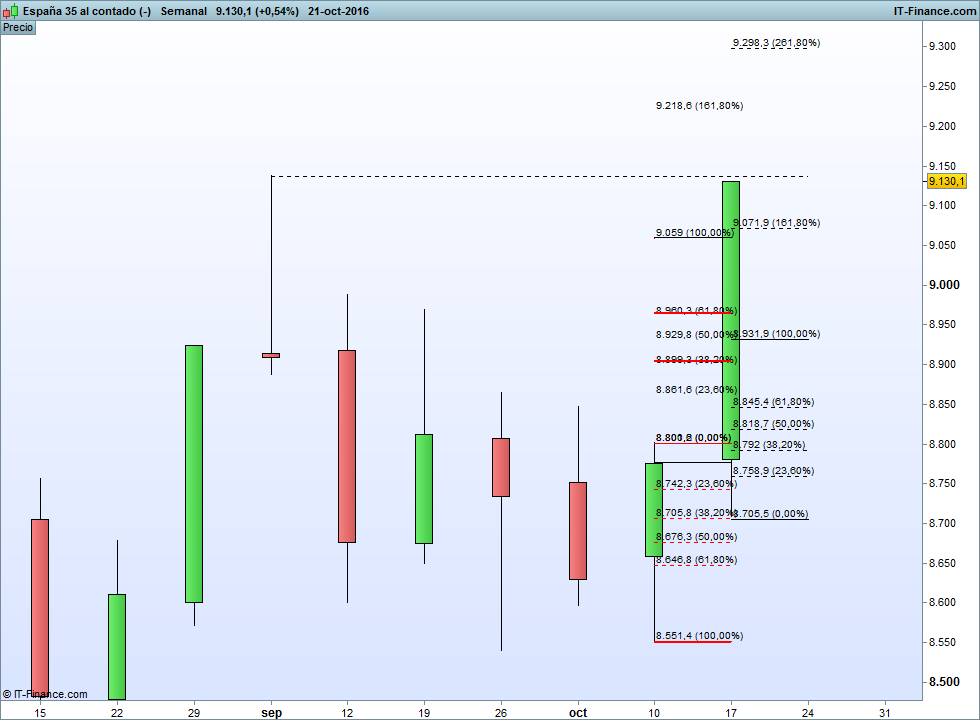Select the 8.646,8 (61,80%) Fibonacci level
The image size is (980, 720).
point(696,560)
